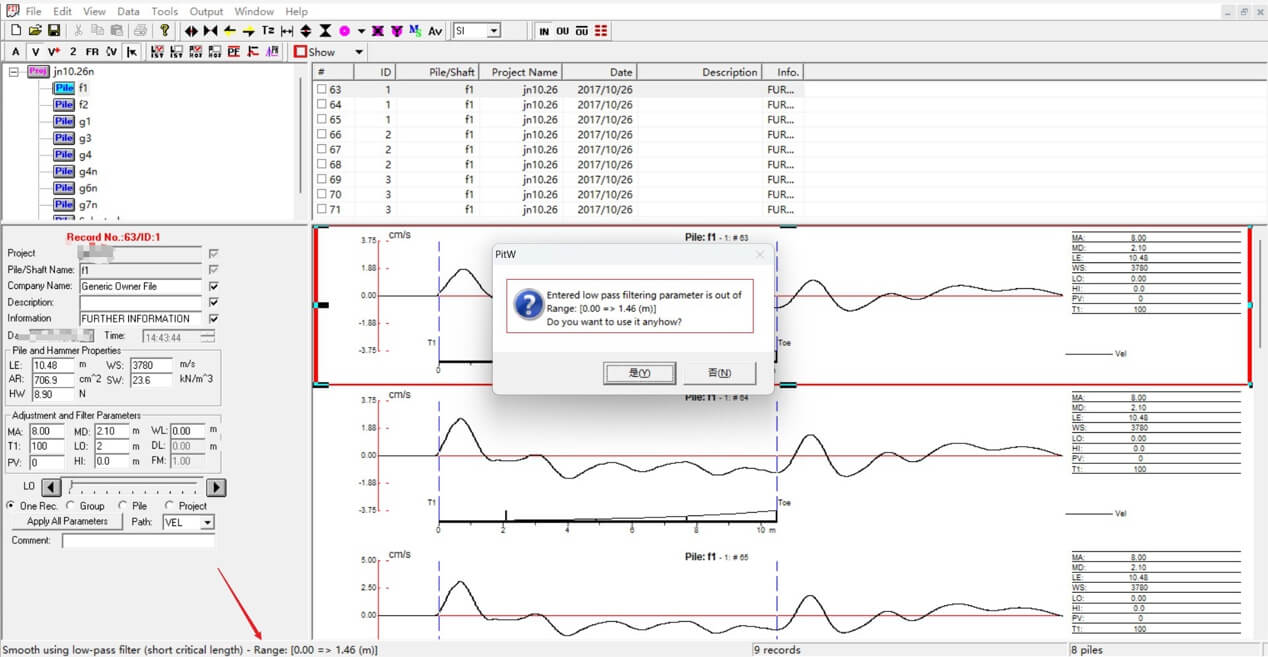Click the Comment input field
This screenshot has width=1268, height=657.
click(138, 541)
